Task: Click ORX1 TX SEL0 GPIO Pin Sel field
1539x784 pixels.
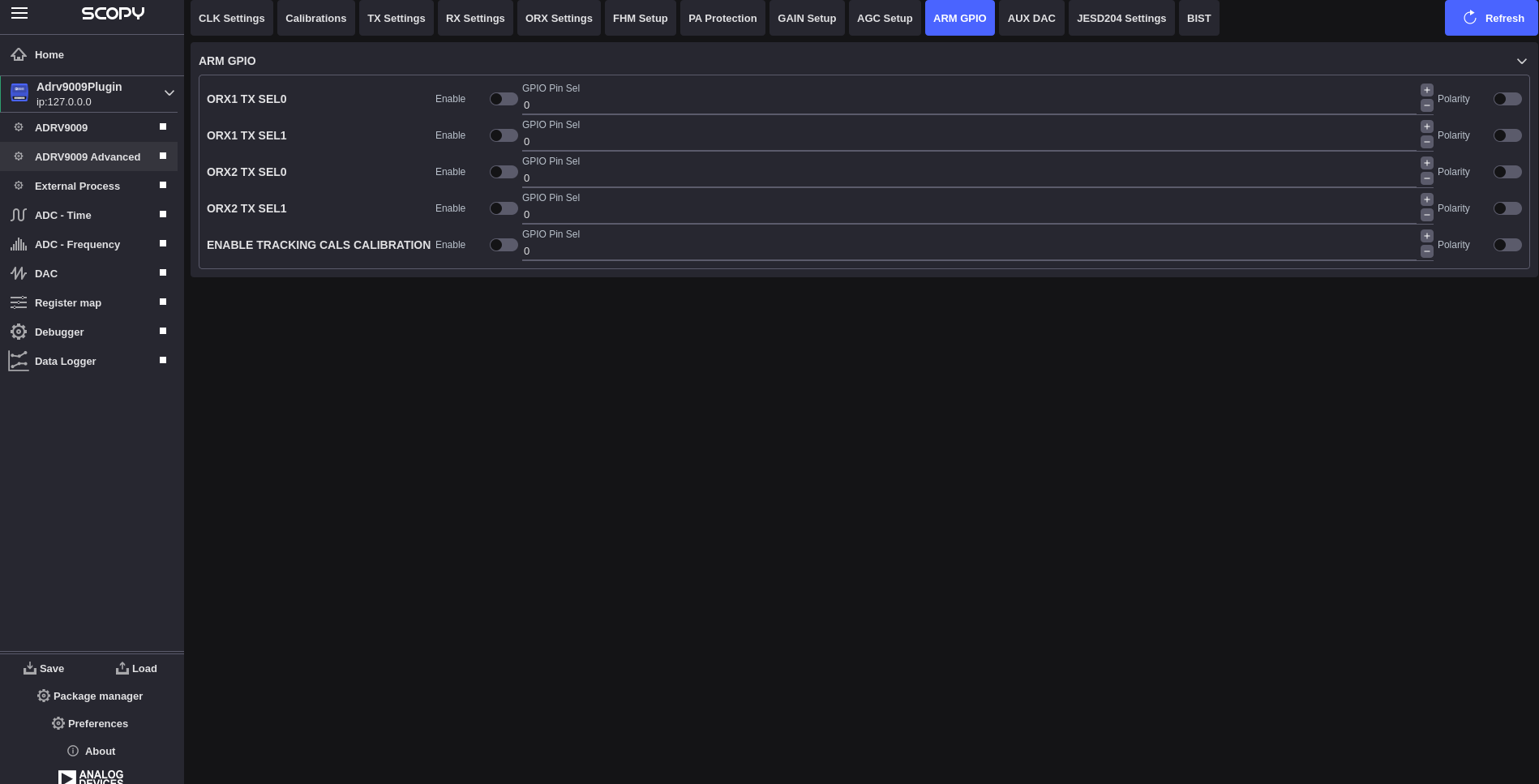Action: 969,105
